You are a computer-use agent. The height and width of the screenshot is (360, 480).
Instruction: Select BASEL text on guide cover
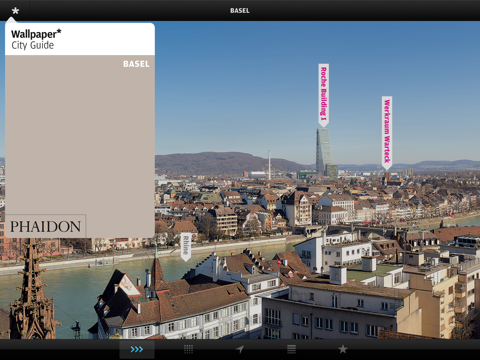point(136,64)
